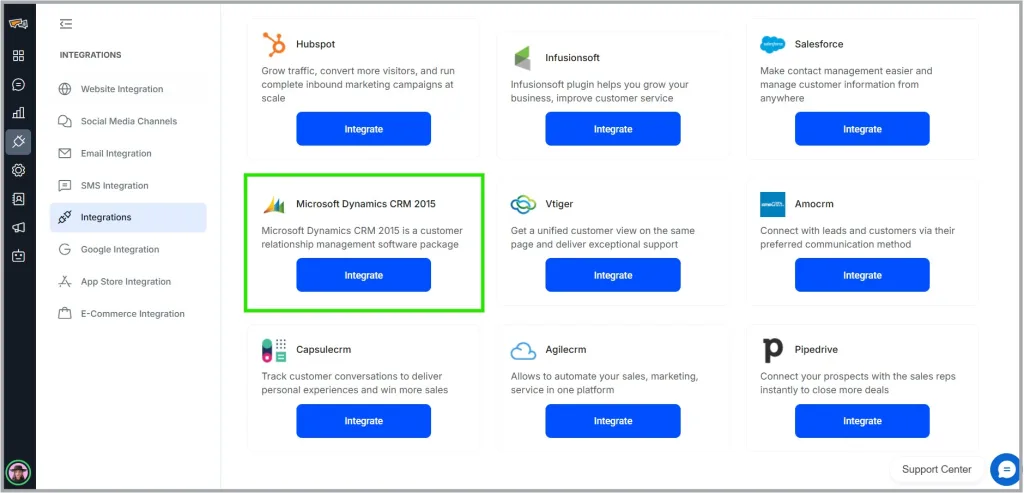Open the Support Center link
The image size is (1024, 493).
[x=936, y=469]
